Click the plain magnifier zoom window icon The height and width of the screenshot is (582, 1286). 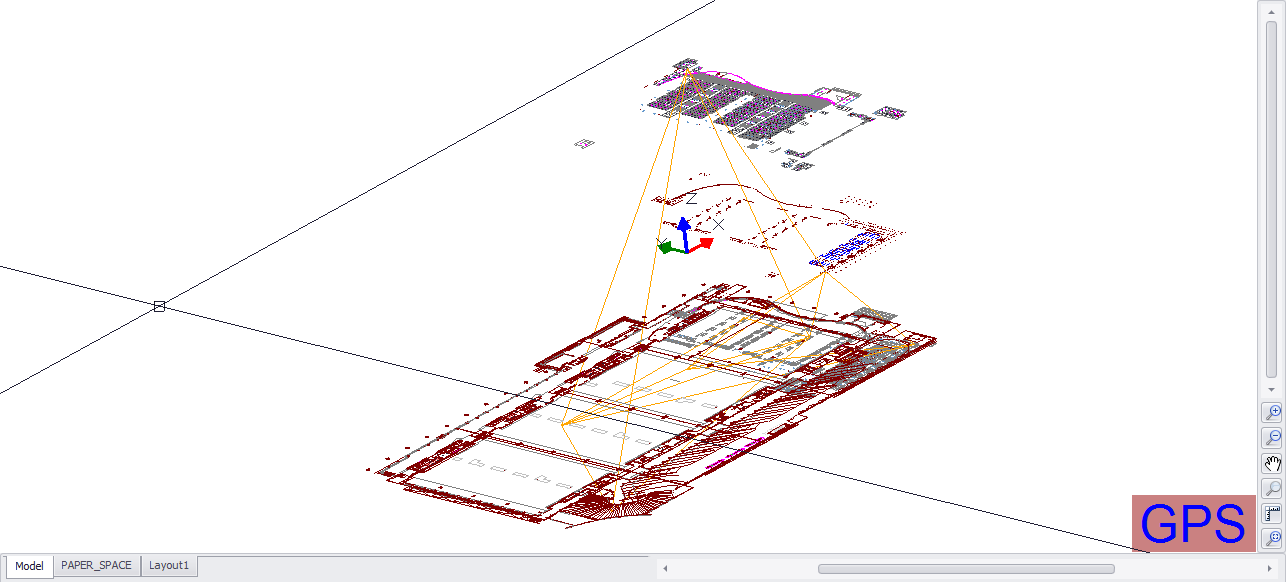click(1272, 489)
